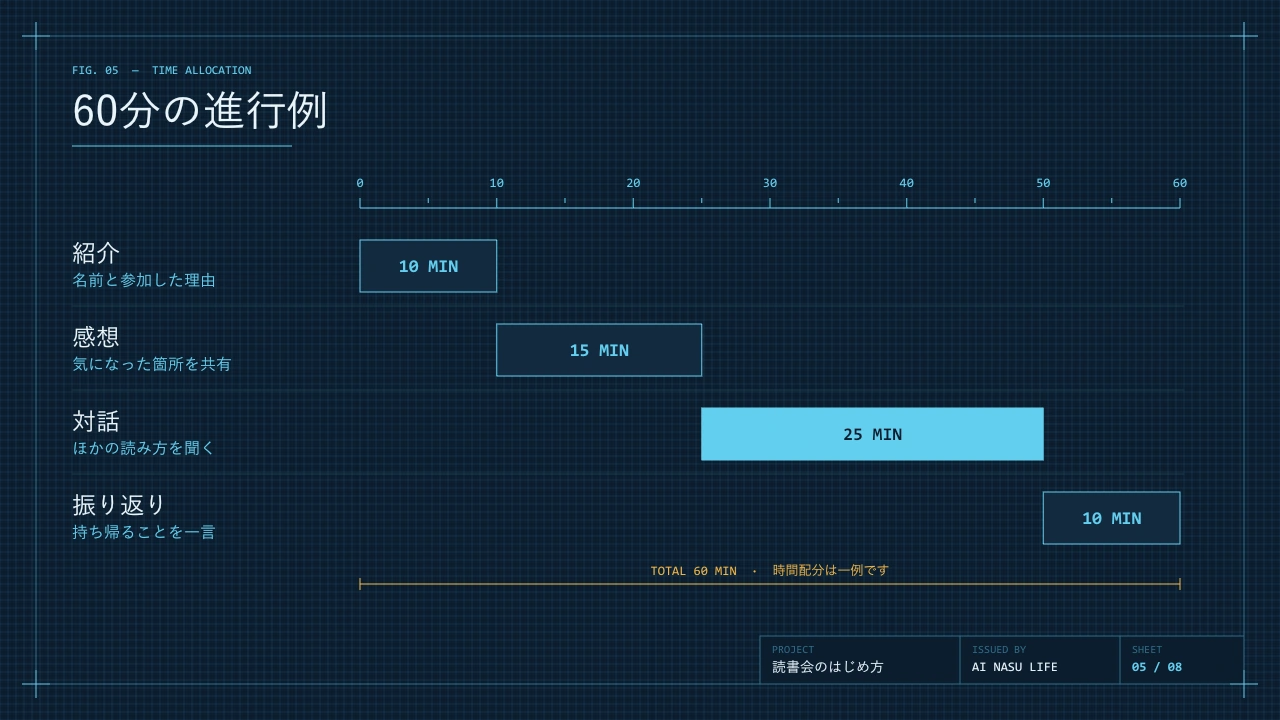
Task: Click the SHEET field label
Action: [x=1147, y=650]
